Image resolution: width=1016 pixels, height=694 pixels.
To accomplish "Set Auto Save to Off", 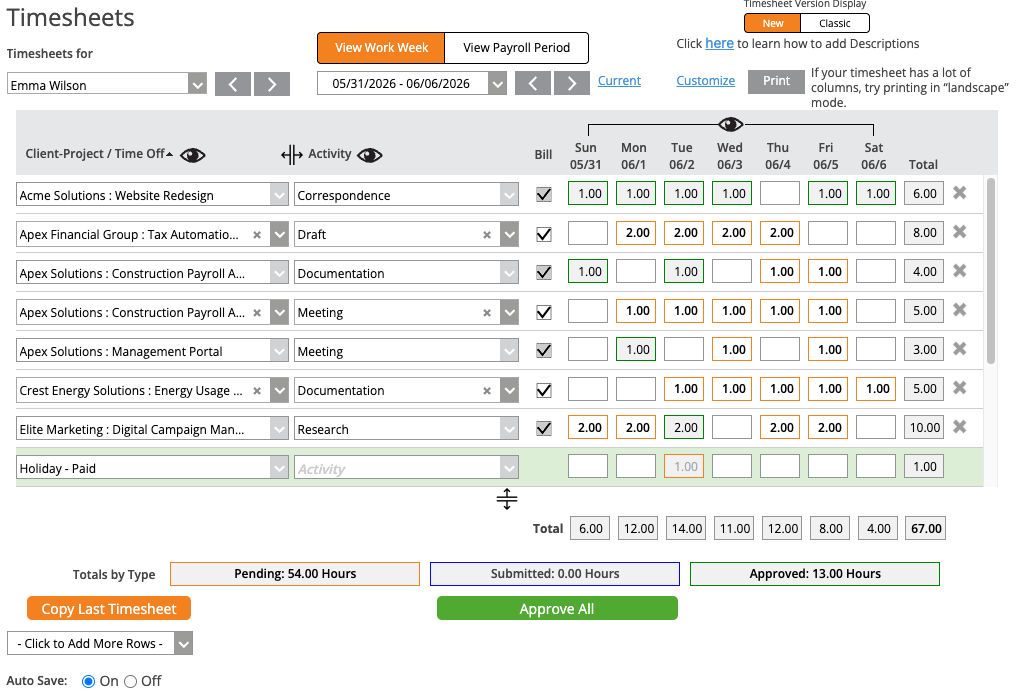I will click(130, 681).
